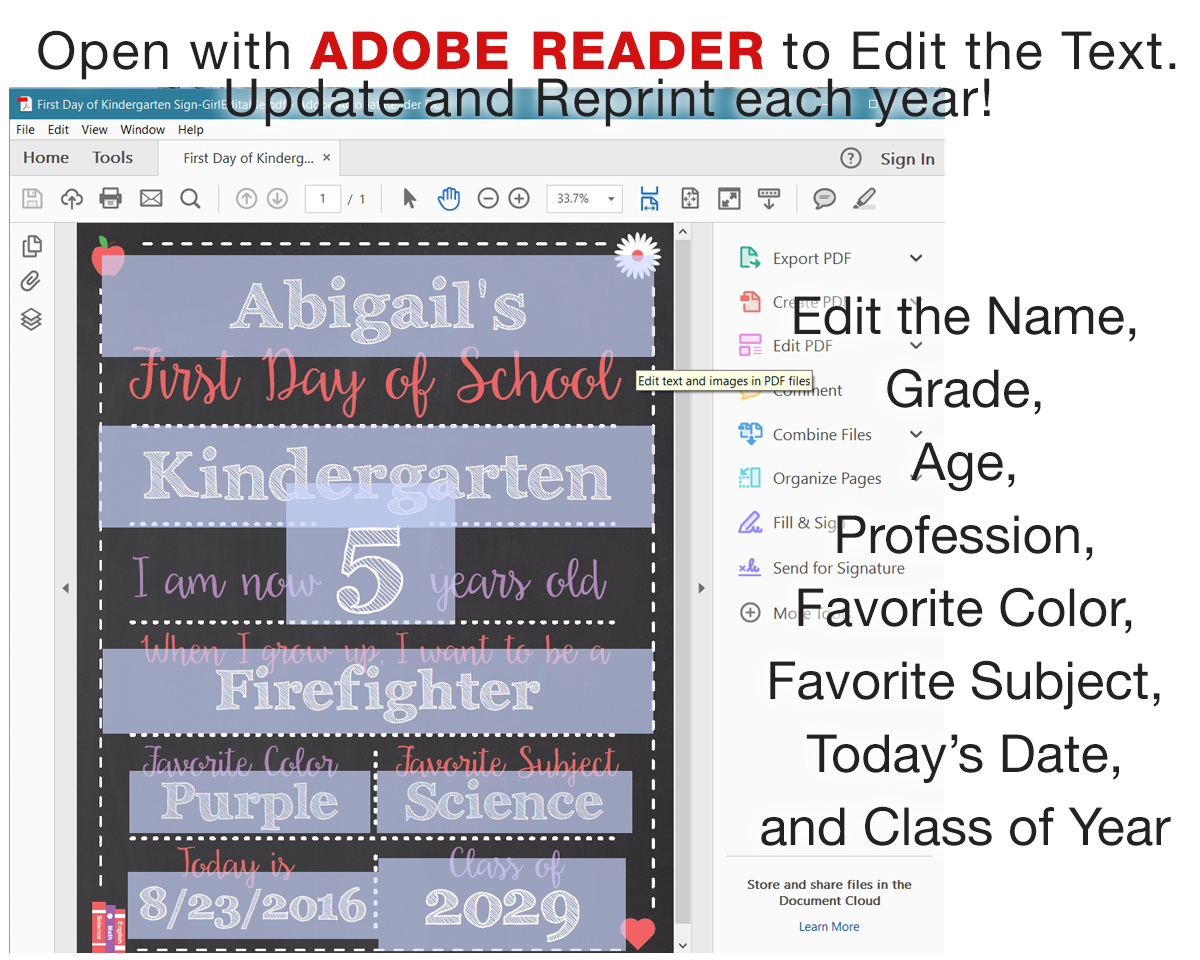
Task: Click the blue fit-width scrolling icon
Action: tap(650, 198)
